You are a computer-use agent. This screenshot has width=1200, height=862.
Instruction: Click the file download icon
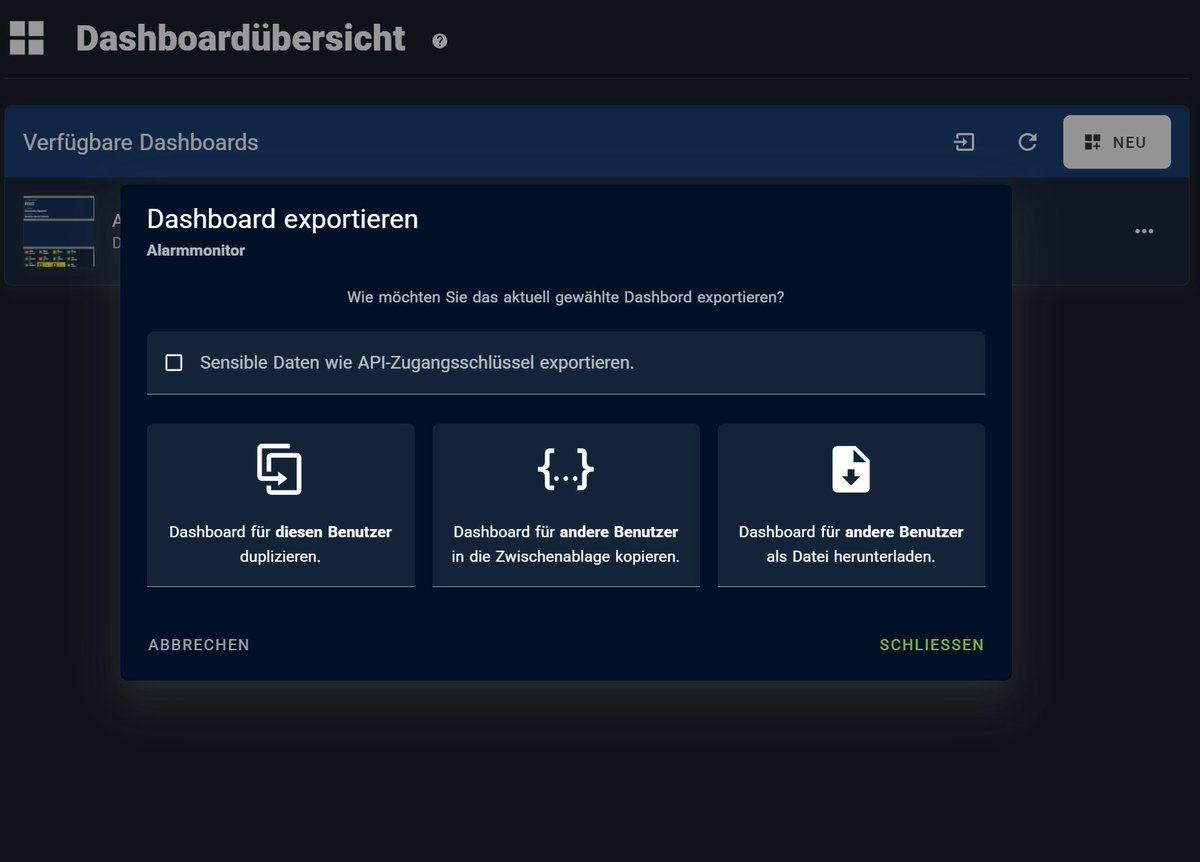pos(851,469)
